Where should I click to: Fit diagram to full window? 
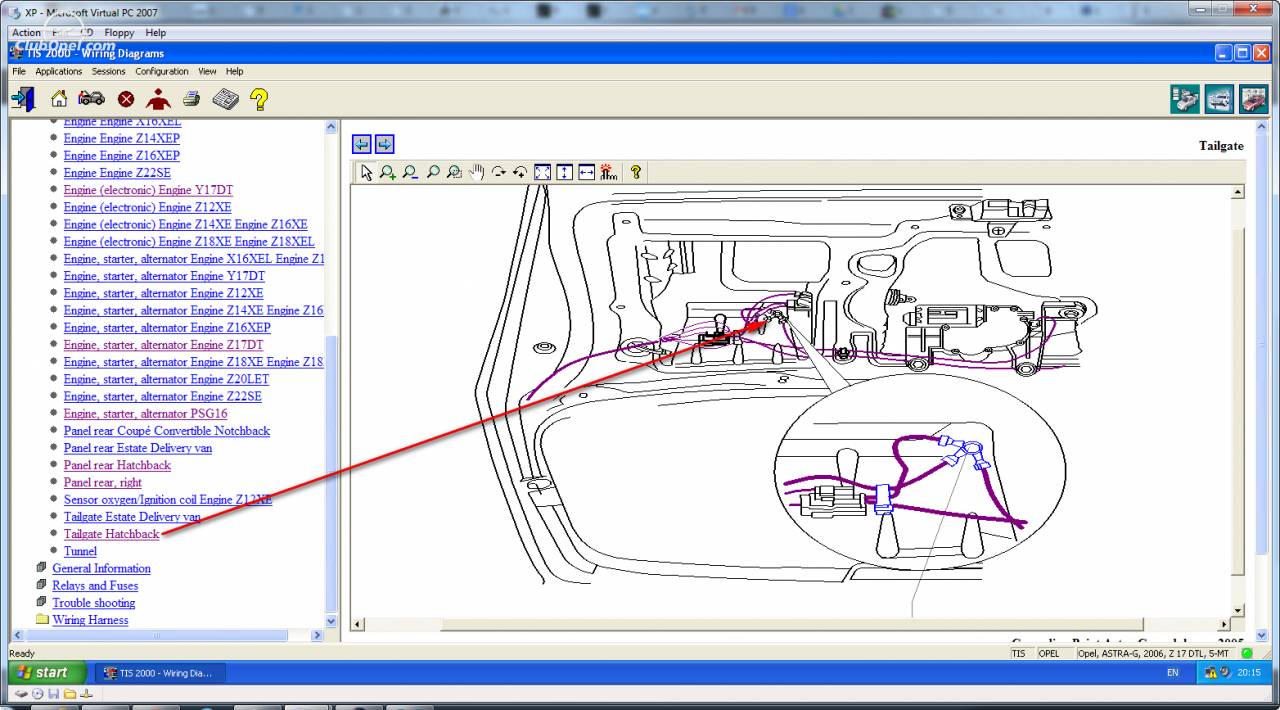click(542, 172)
